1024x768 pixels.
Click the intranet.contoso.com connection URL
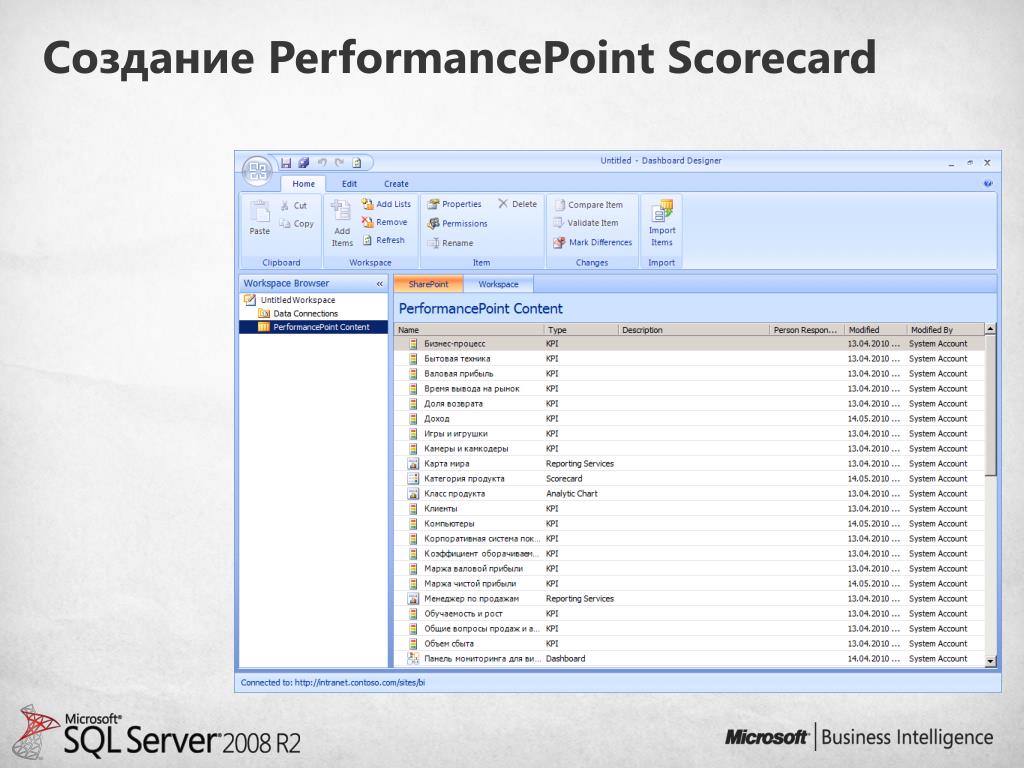pyautogui.click(x=360, y=682)
